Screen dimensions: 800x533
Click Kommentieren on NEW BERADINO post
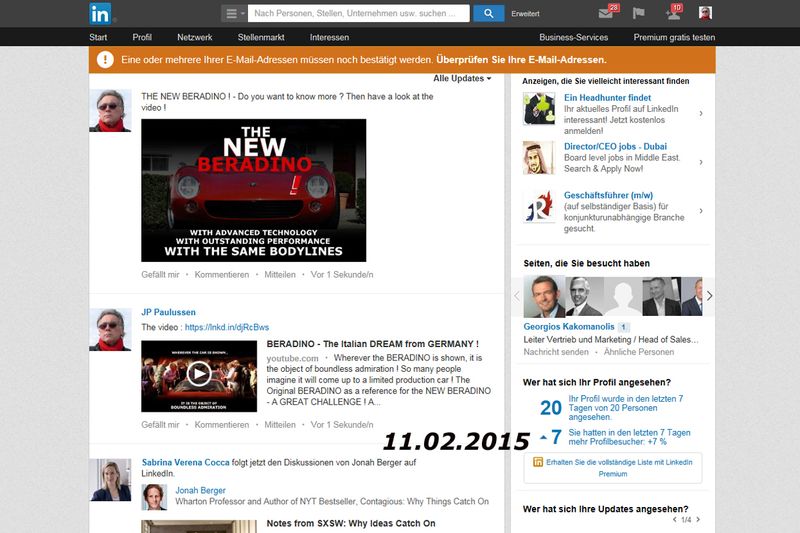point(221,274)
